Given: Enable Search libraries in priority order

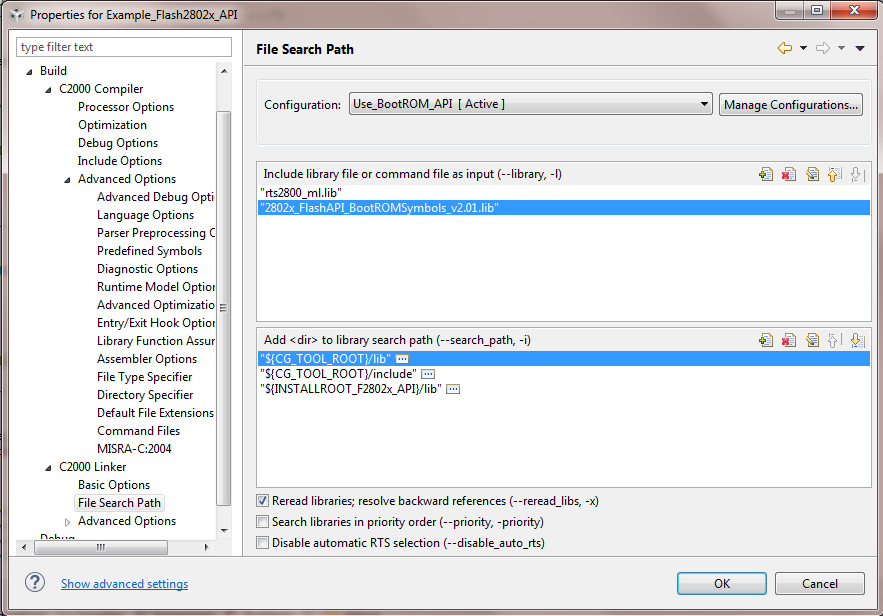Looking at the screenshot, I should coord(263,522).
